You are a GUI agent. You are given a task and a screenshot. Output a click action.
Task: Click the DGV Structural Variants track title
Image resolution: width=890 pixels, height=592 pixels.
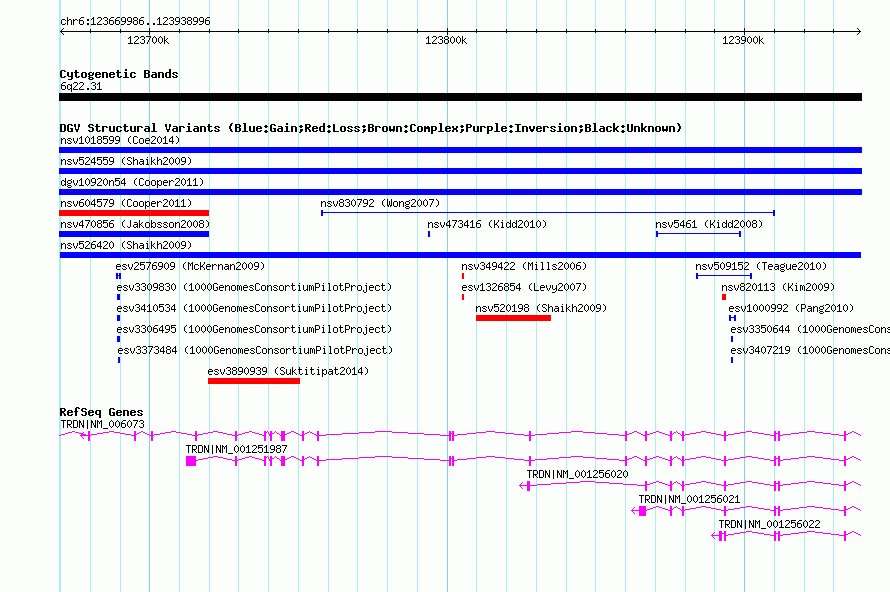(371, 128)
